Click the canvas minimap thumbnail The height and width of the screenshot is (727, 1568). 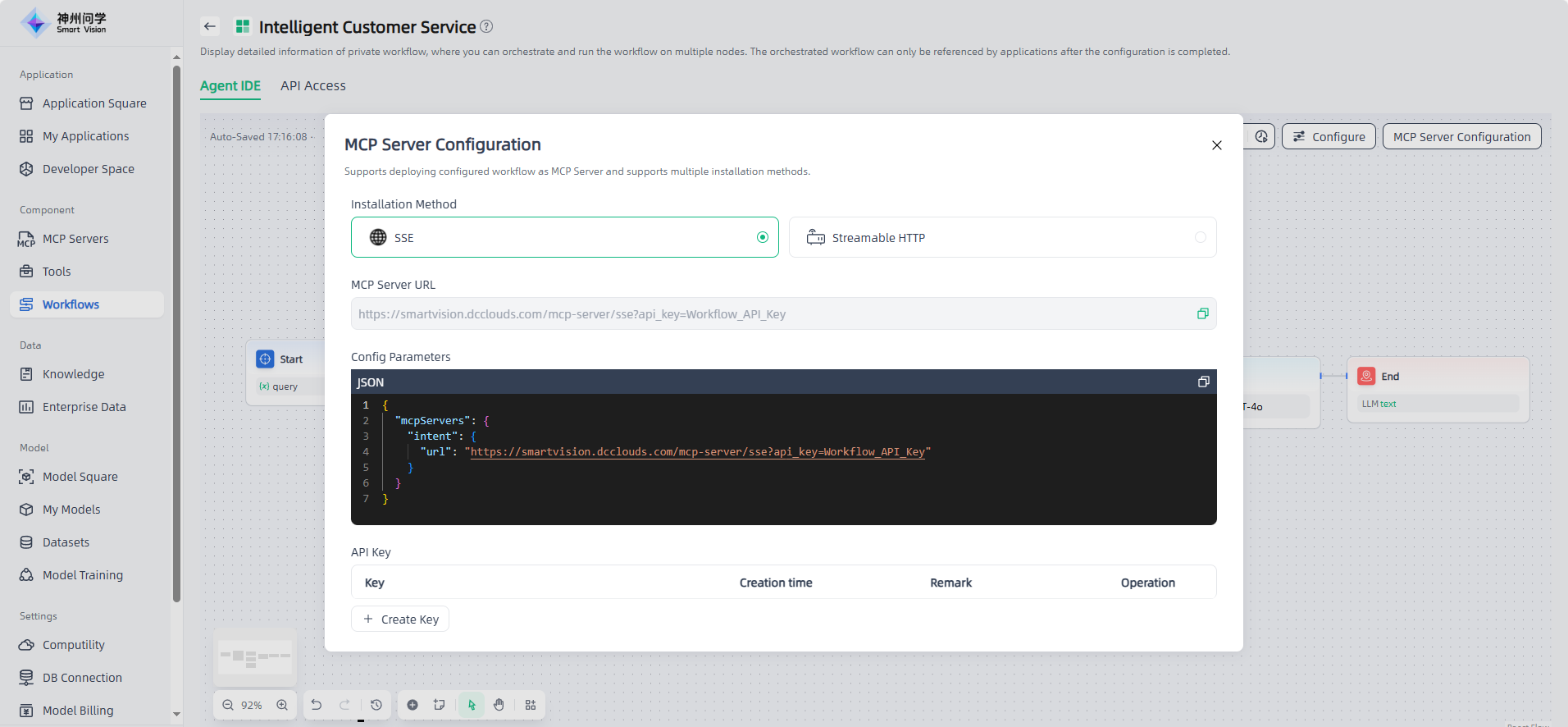(255, 657)
